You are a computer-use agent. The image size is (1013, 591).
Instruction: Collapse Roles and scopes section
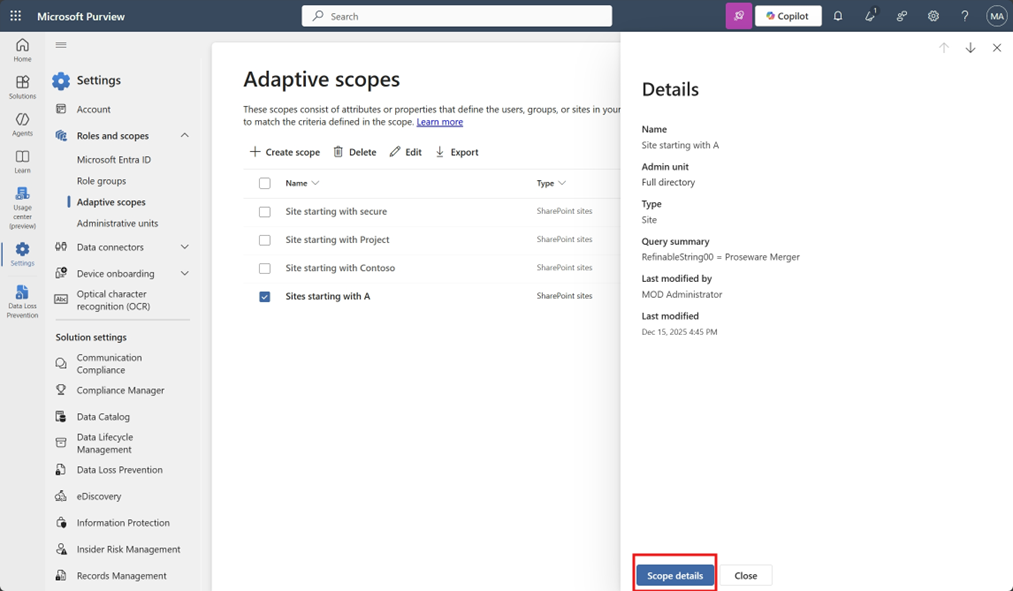(185, 136)
